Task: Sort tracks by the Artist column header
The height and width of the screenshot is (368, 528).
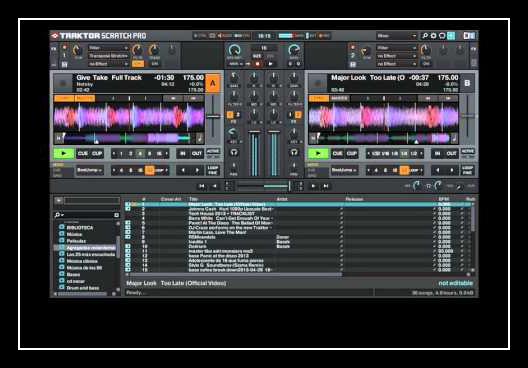Action: pyautogui.click(x=282, y=199)
